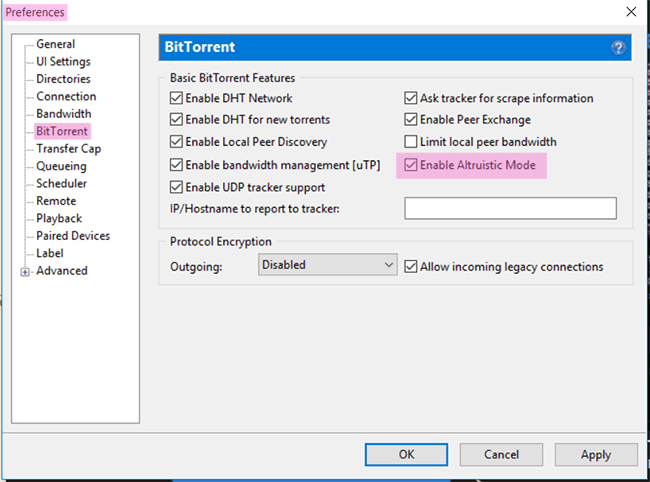This screenshot has width=650, height=482.
Task: Close the Preferences window
Action: tap(631, 12)
